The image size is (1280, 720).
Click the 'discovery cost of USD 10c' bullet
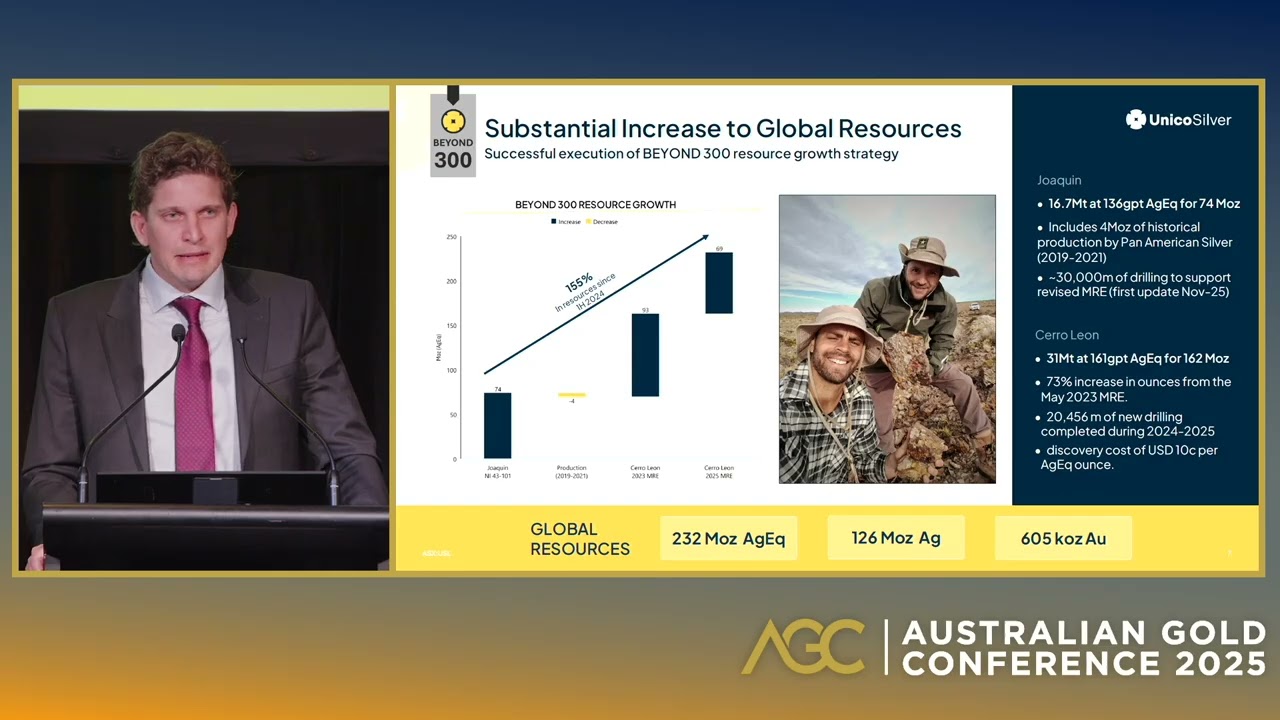point(1127,458)
